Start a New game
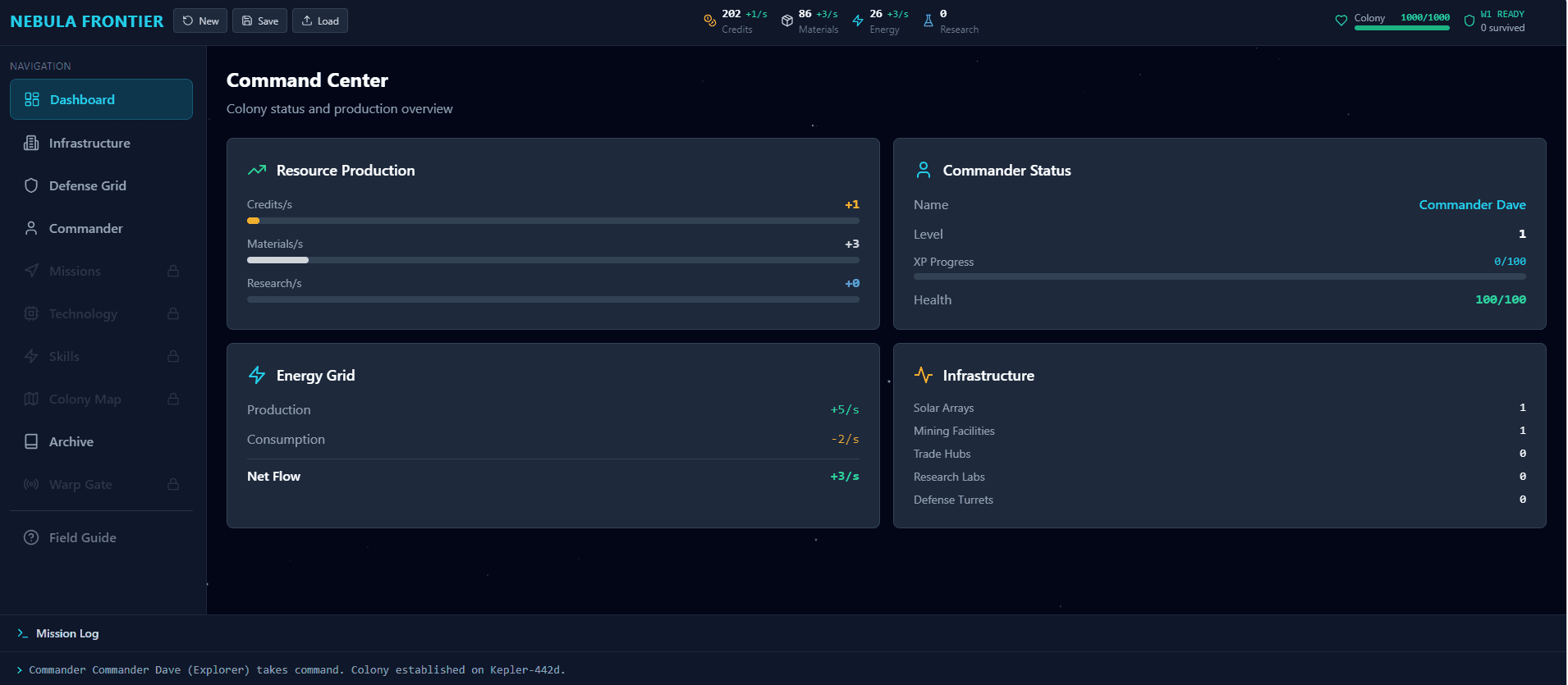 pos(200,21)
